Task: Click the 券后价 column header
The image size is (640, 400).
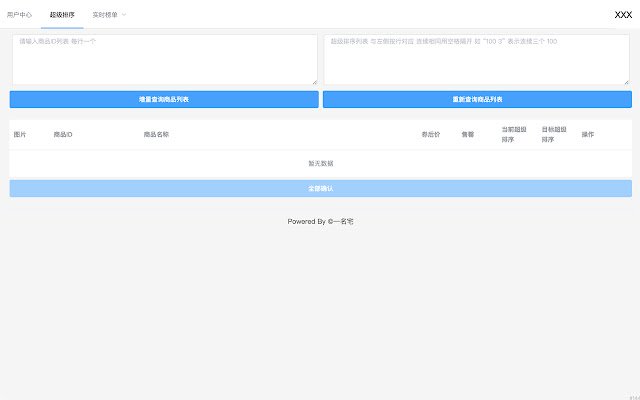Action: (431, 134)
